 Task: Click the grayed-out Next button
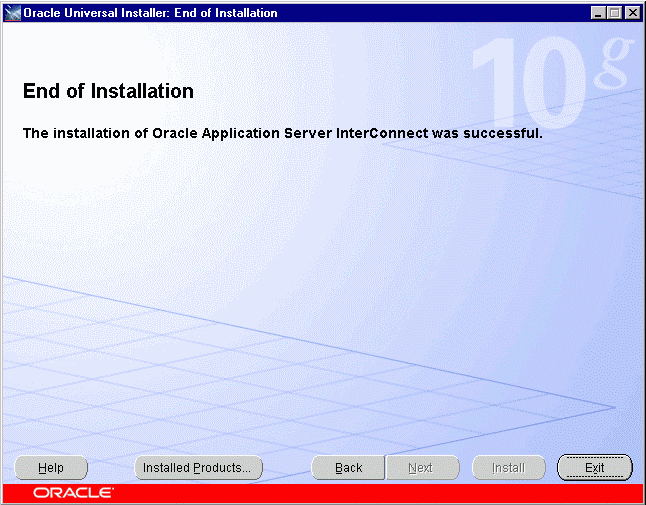click(x=422, y=468)
